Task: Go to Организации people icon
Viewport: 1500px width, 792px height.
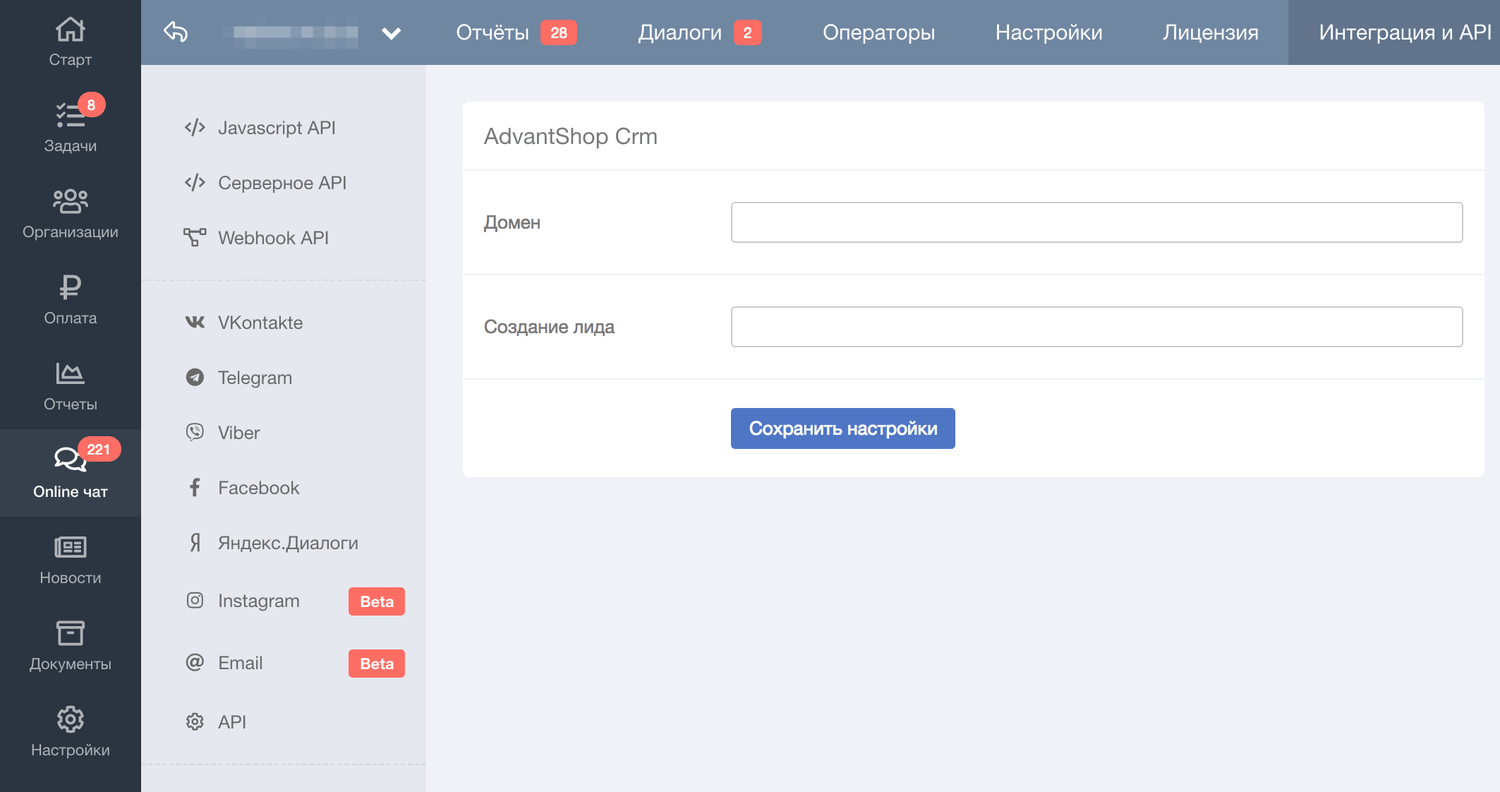Action: pyautogui.click(x=70, y=202)
